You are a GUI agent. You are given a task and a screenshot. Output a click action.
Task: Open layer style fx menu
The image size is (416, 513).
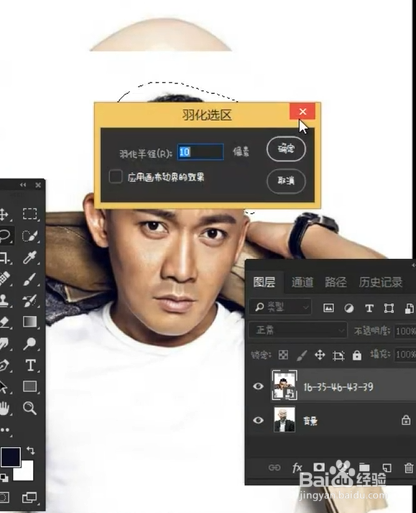click(297, 468)
